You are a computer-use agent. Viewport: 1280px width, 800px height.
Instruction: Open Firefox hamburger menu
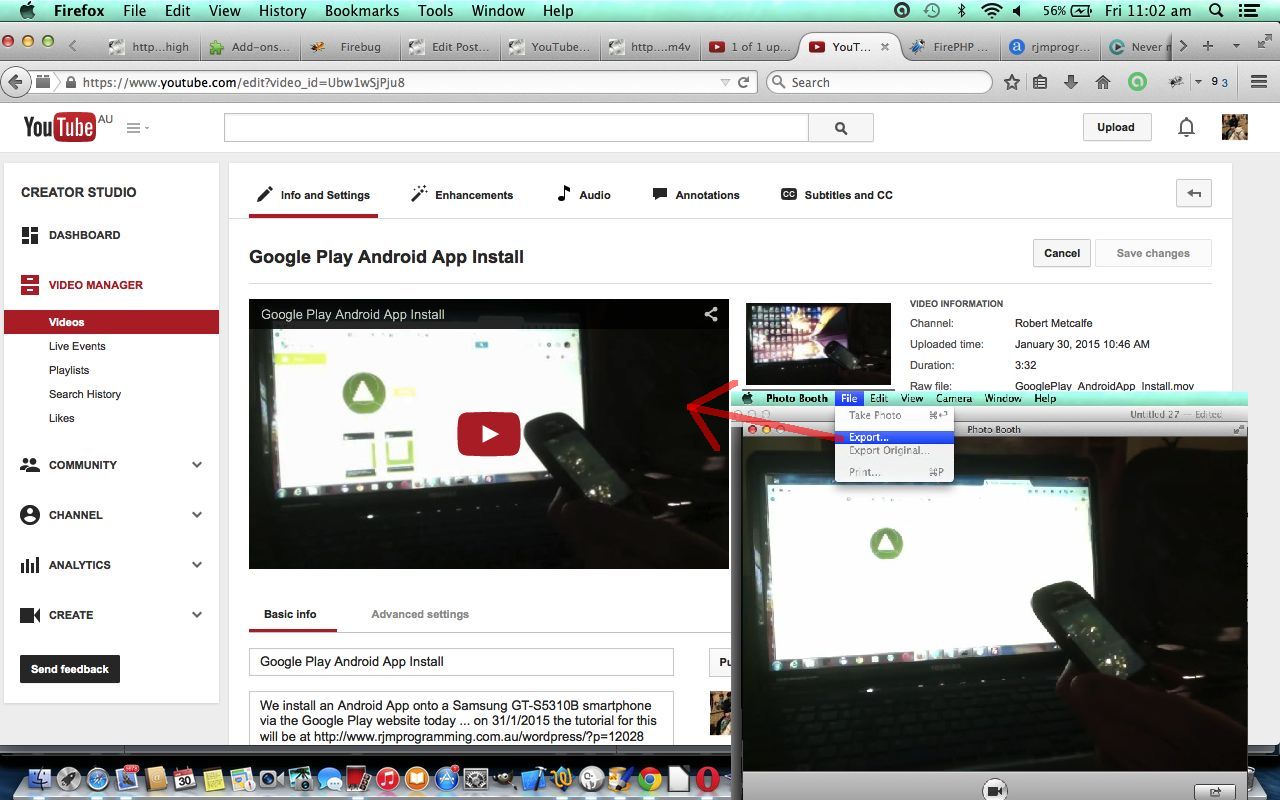click(x=1259, y=82)
